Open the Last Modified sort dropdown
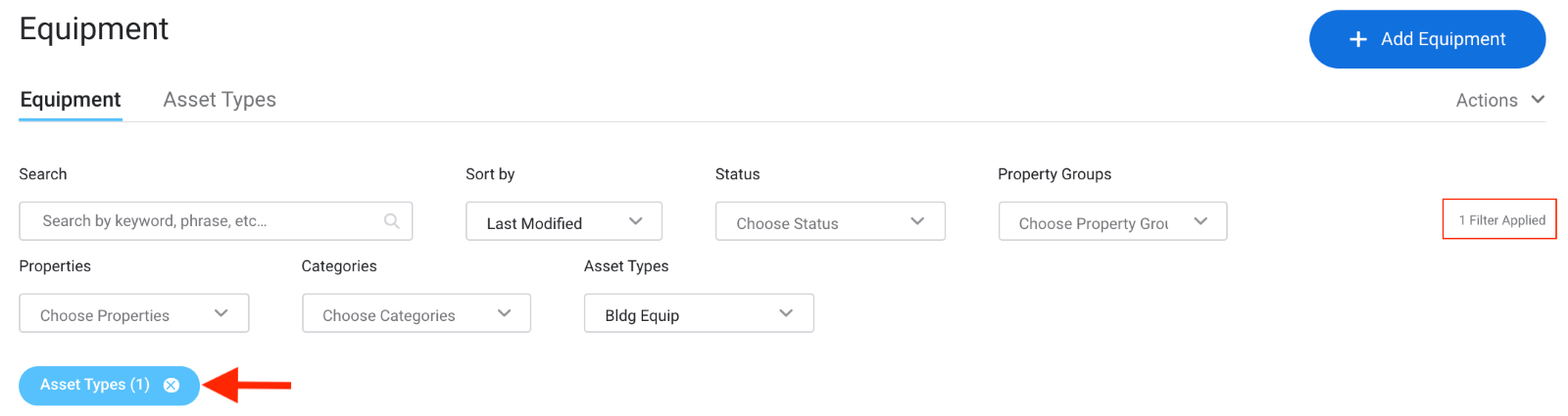The height and width of the screenshot is (416, 1568). coord(549,222)
